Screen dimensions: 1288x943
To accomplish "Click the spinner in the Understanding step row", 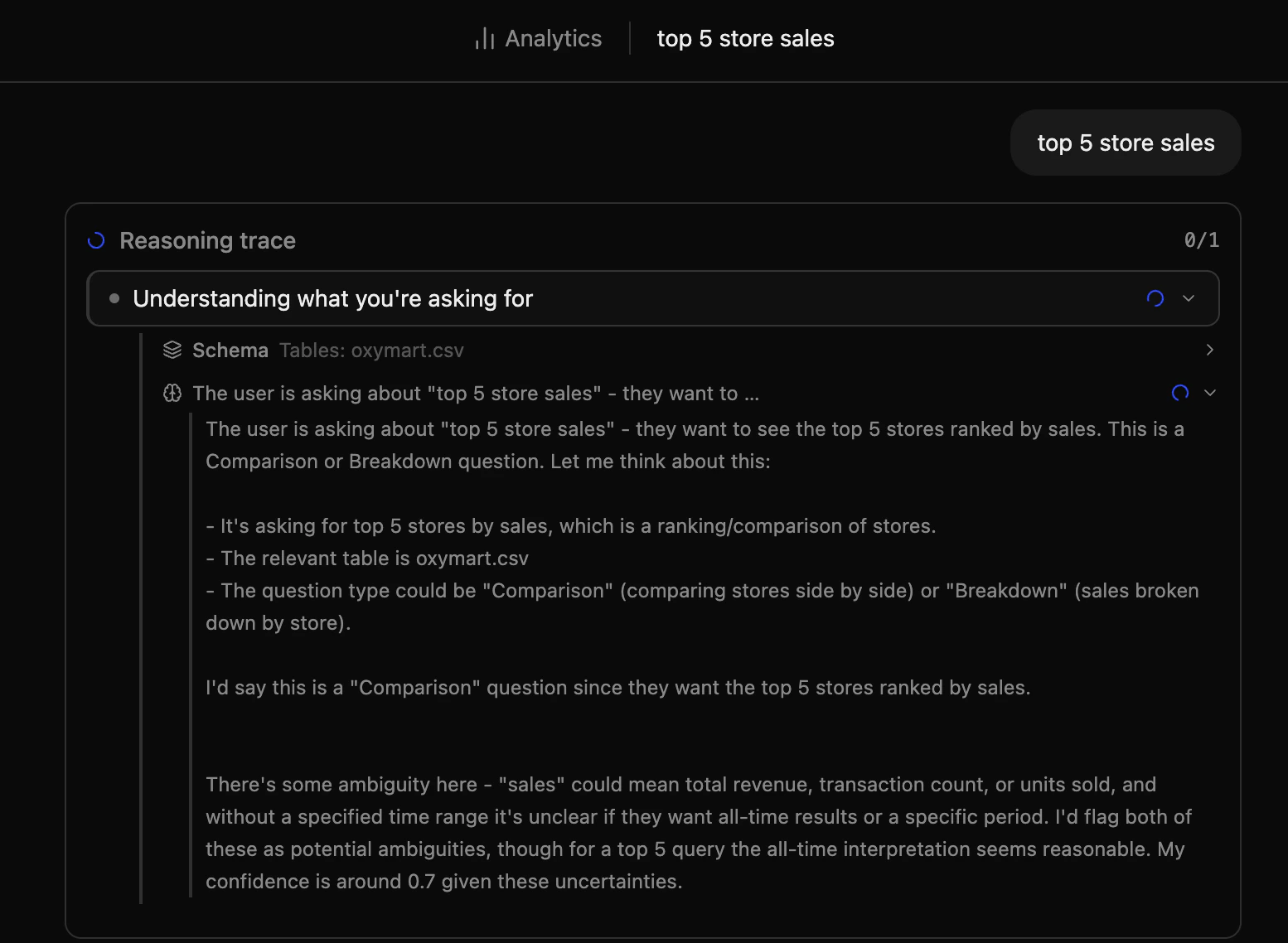I will [1155, 298].
